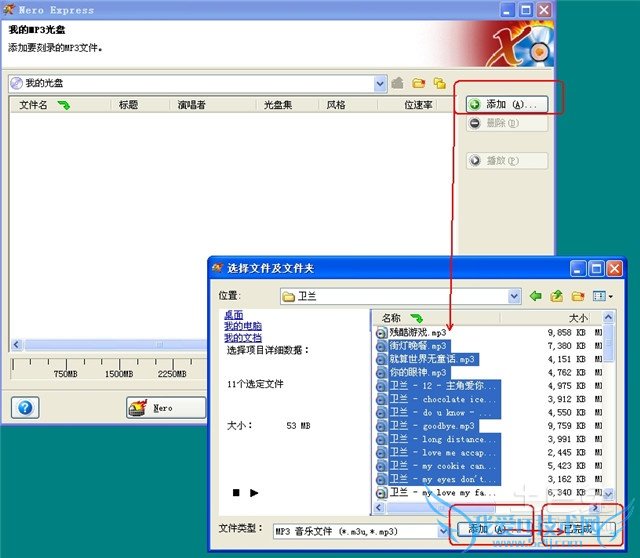Click the up-folder icon in file dialog
640x558 pixels.
coord(556,296)
